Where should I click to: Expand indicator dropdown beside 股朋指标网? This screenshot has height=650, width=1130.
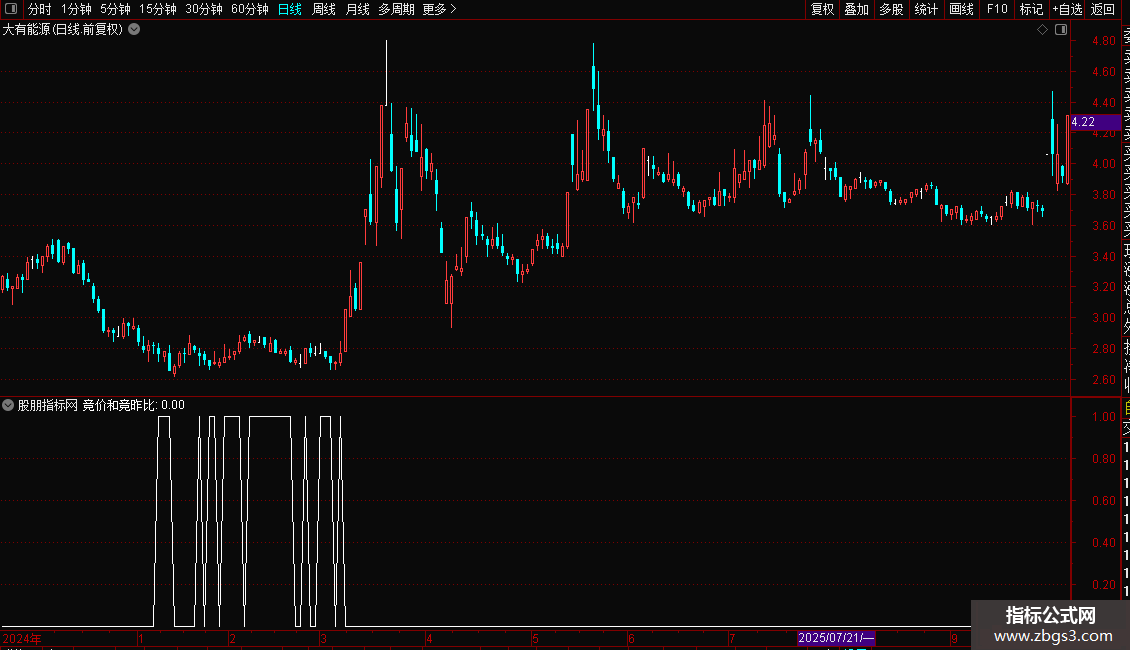pos(8,405)
